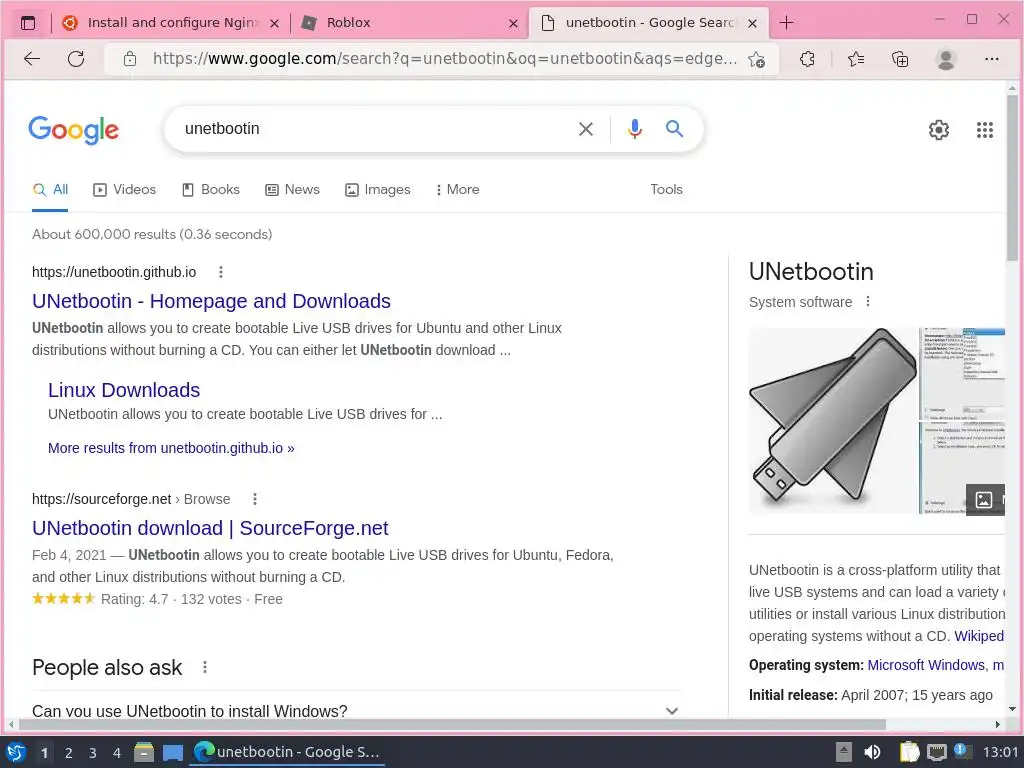
Task: Submit search with the magnifier icon
Action: point(675,129)
